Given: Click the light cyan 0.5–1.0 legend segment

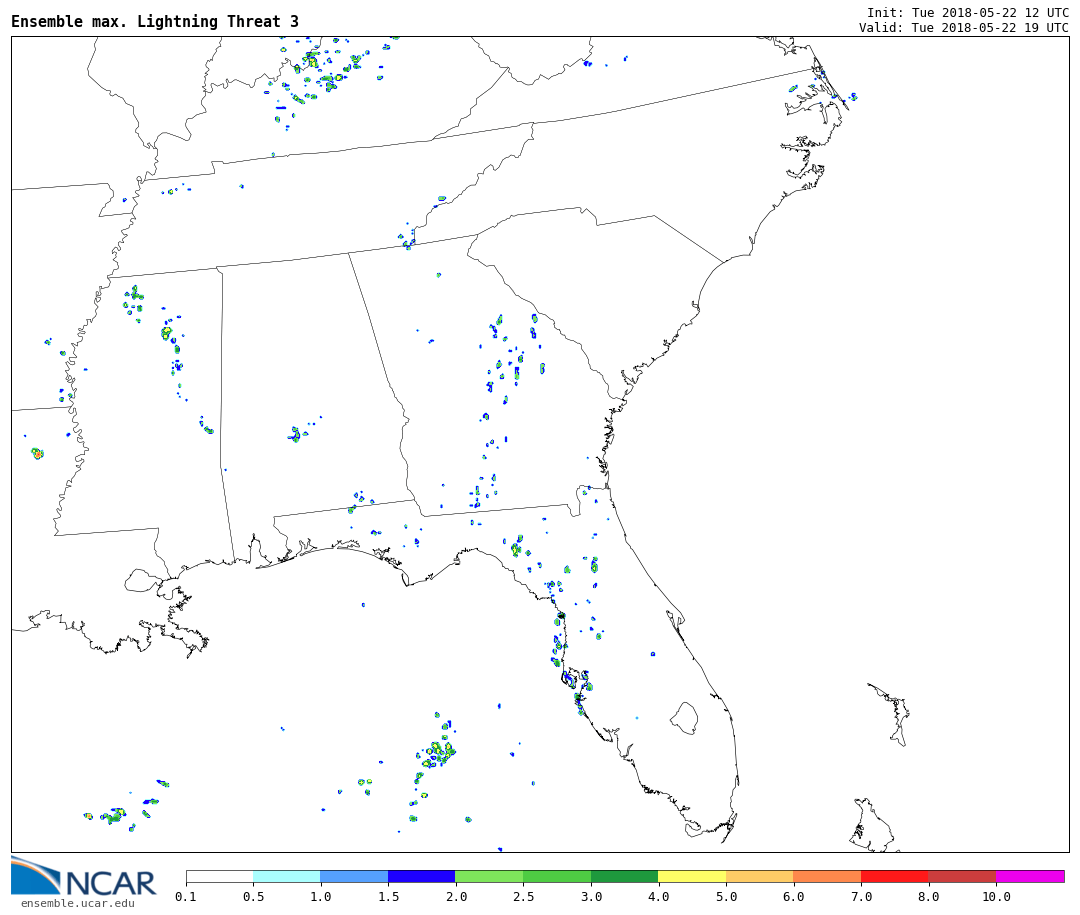Looking at the screenshot, I should (x=286, y=876).
